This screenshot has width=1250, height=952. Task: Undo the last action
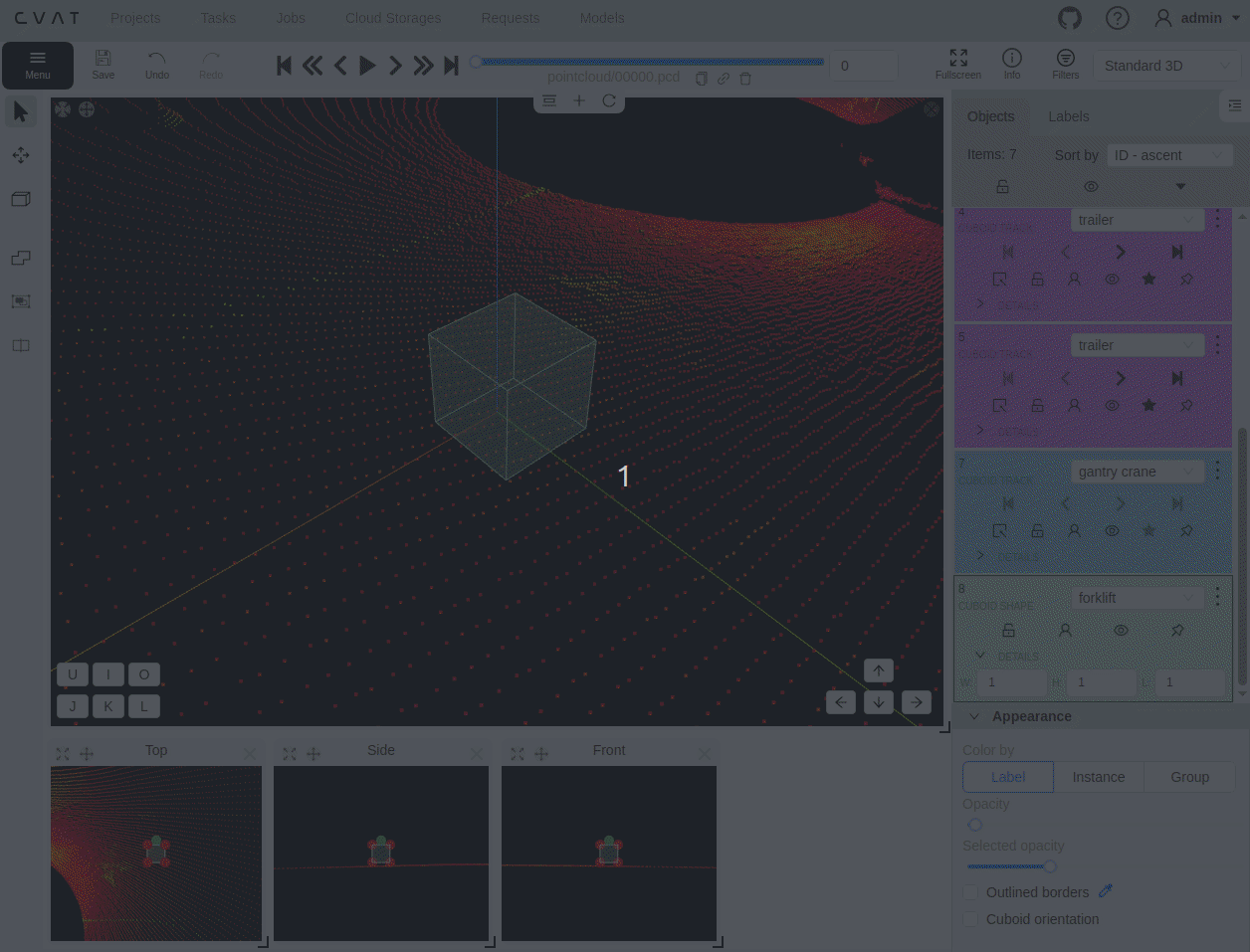157,66
